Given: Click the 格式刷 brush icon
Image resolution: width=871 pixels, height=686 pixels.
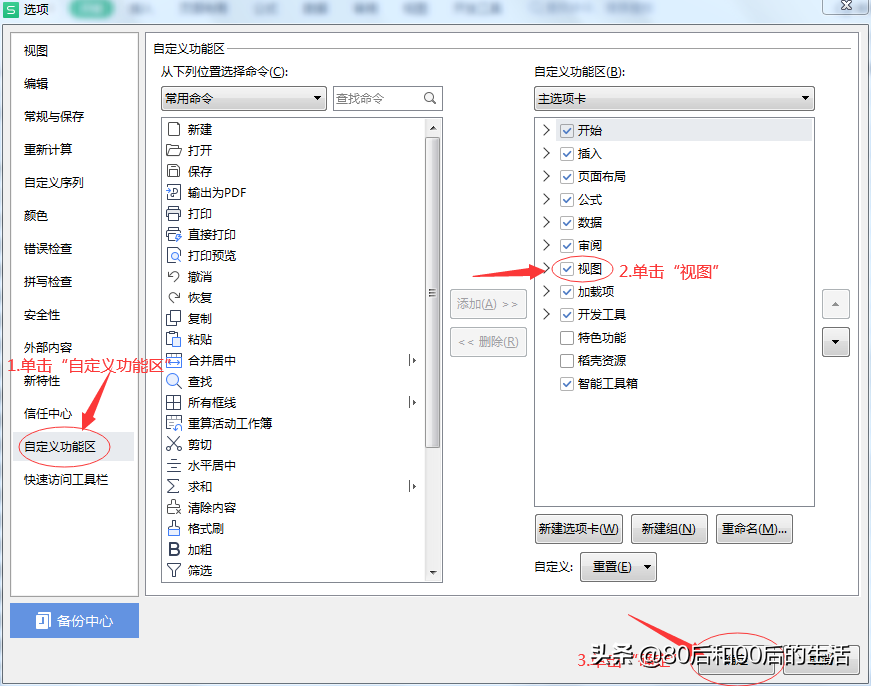Looking at the screenshot, I should tap(174, 528).
